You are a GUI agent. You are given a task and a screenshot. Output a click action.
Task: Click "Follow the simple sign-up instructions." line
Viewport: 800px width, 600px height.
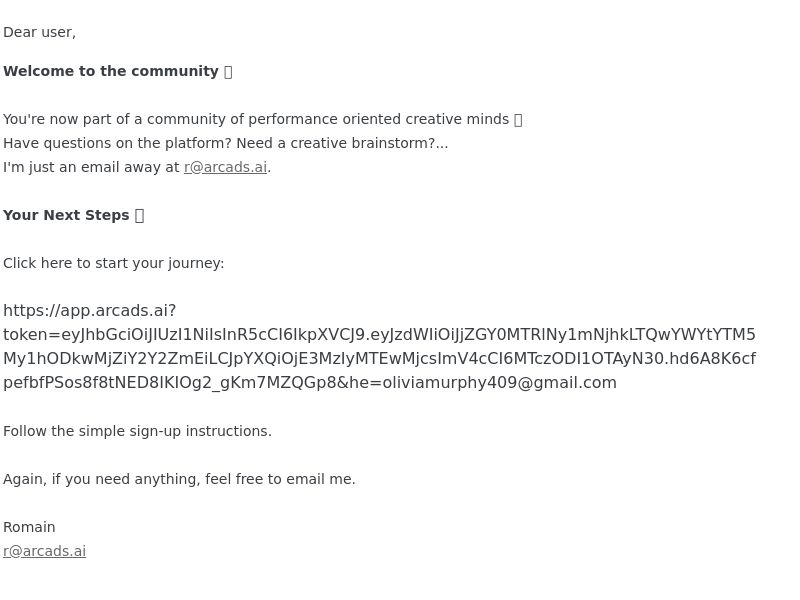[137, 431]
